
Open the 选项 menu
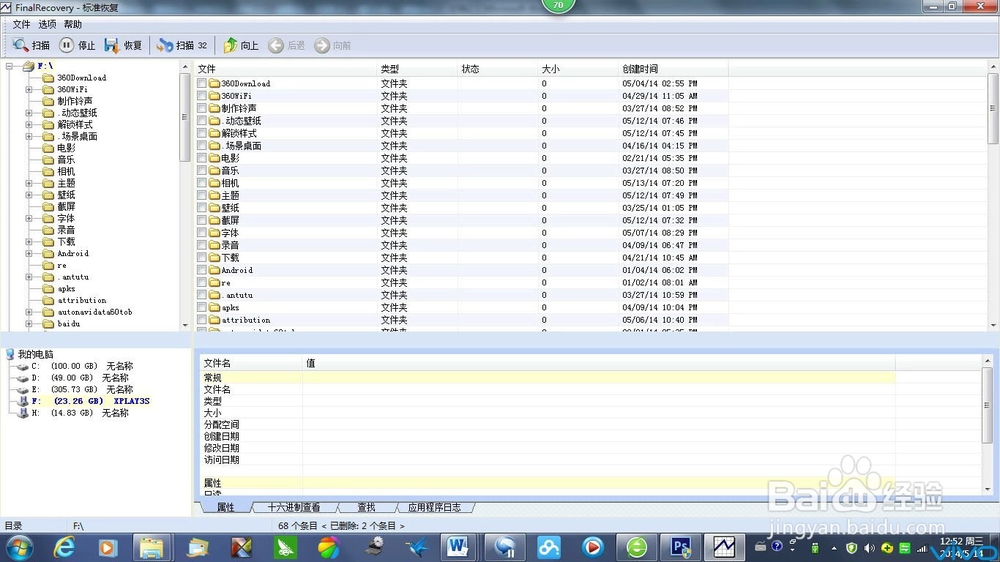click(x=47, y=24)
